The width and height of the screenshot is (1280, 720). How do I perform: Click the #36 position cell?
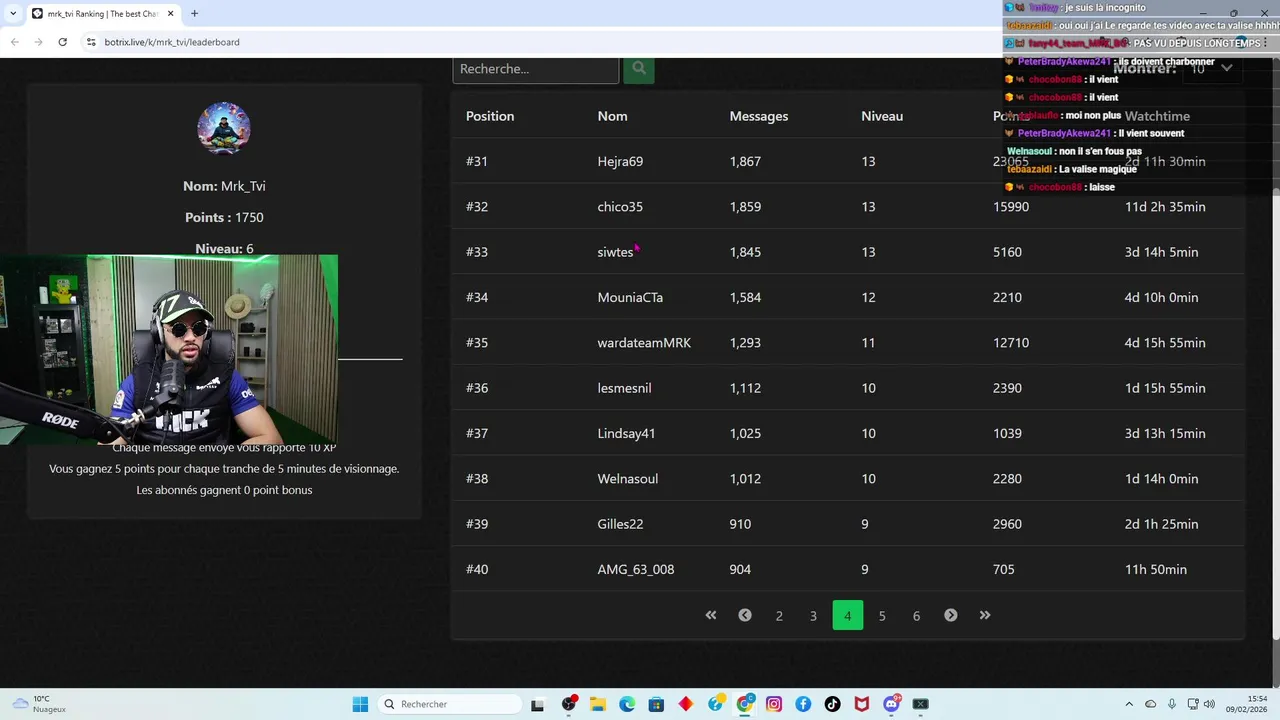pos(477,388)
